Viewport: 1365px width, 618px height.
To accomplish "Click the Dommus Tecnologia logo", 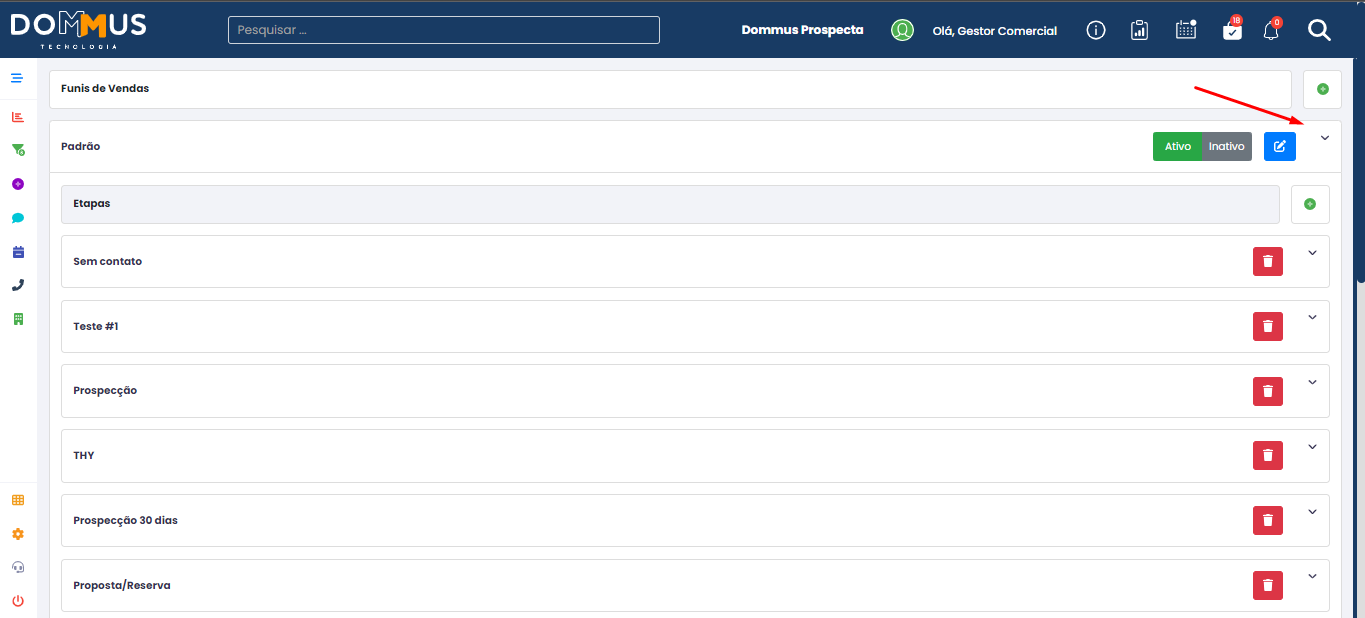I will click(78, 30).
